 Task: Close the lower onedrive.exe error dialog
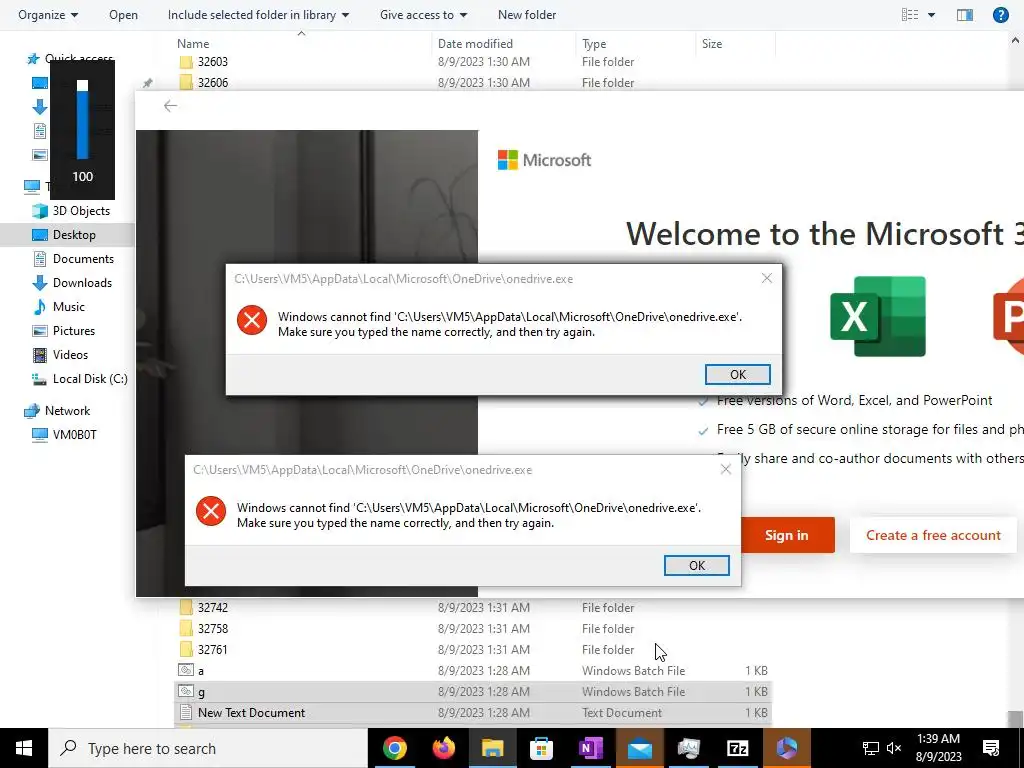[x=726, y=470]
